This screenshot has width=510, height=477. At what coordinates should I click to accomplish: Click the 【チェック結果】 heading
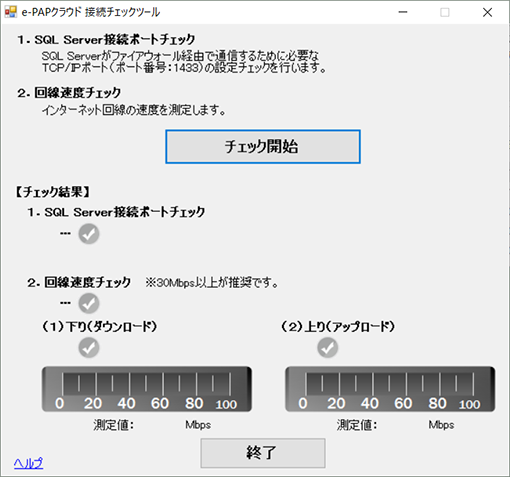(53, 192)
